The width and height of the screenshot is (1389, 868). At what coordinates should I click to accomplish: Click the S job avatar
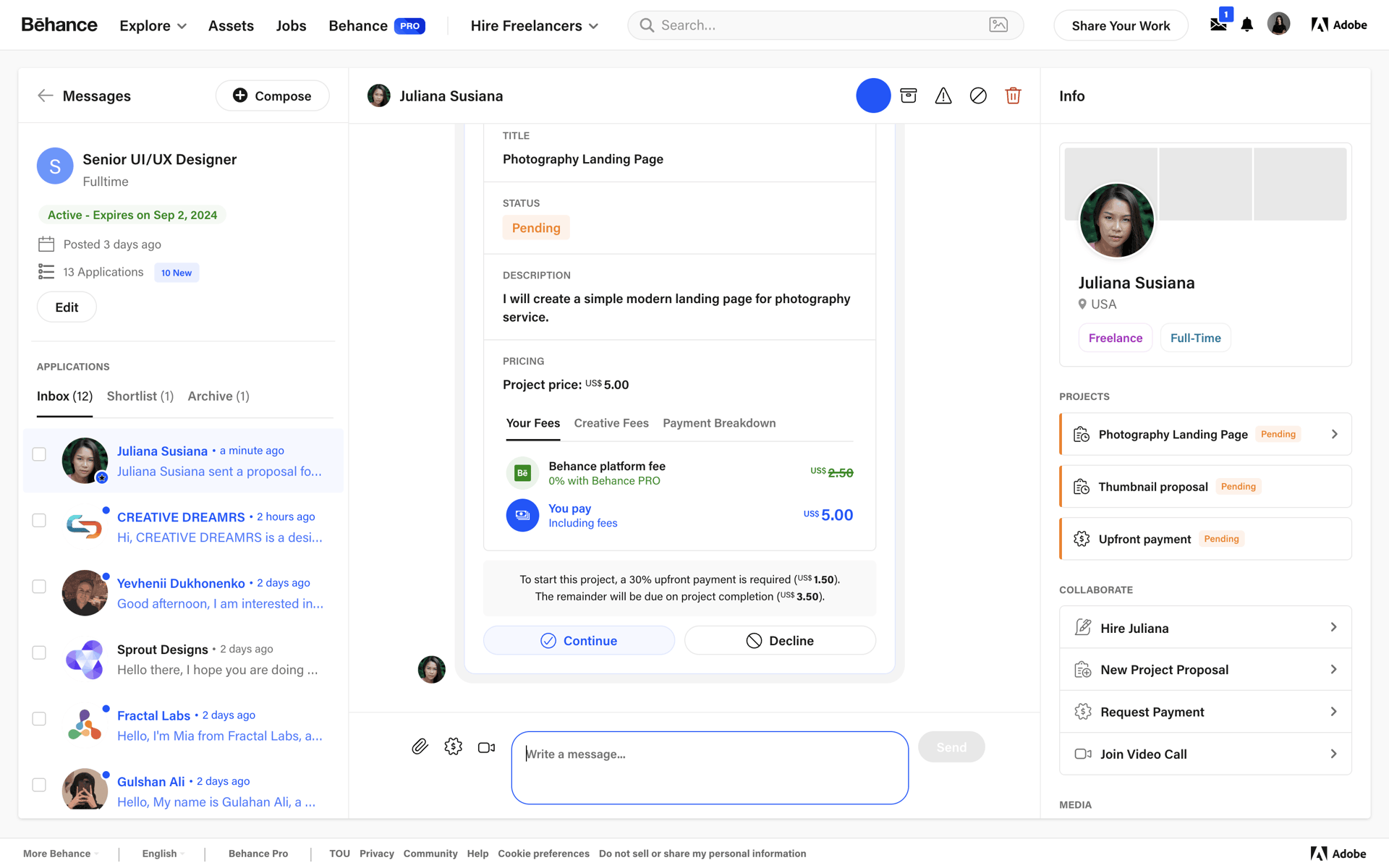tap(55, 166)
